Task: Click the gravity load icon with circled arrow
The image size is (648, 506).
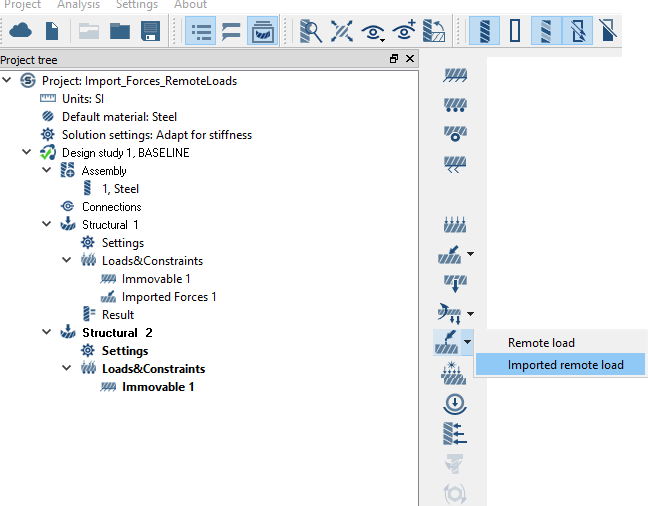Action: tap(455, 405)
